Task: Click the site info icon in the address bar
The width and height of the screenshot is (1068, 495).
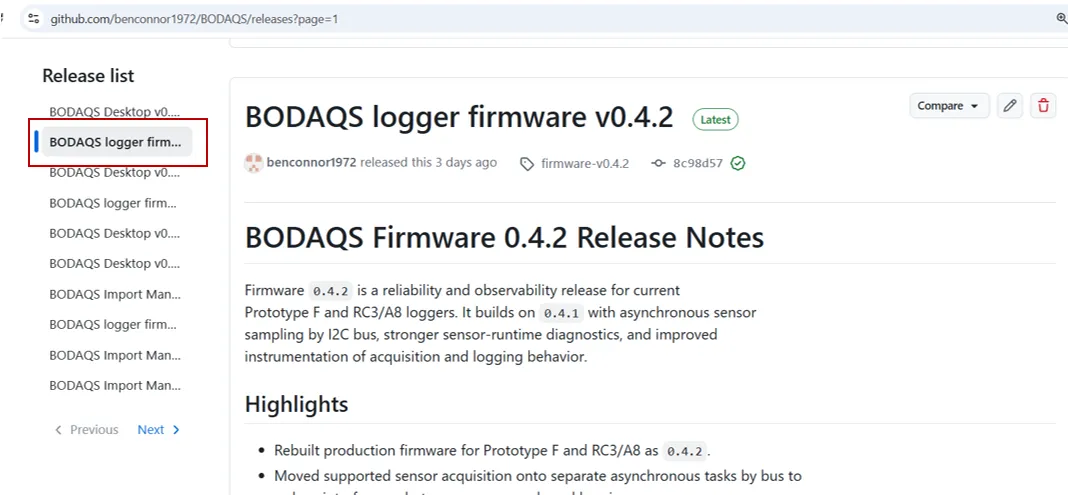Action: click(33, 19)
